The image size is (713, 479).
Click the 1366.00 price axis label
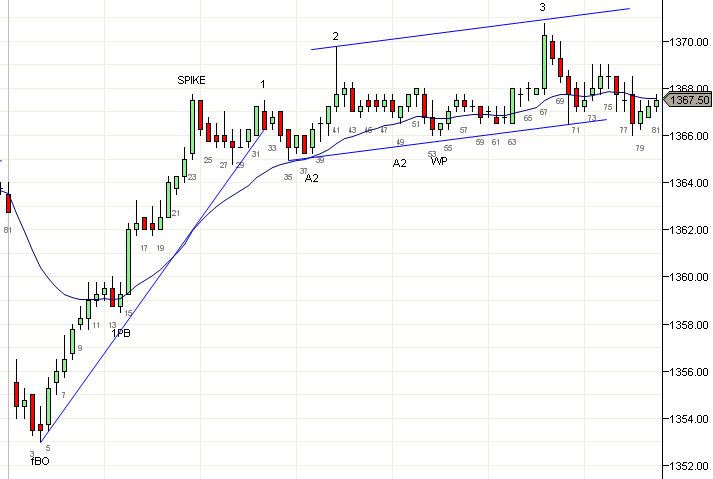pyautogui.click(x=688, y=136)
